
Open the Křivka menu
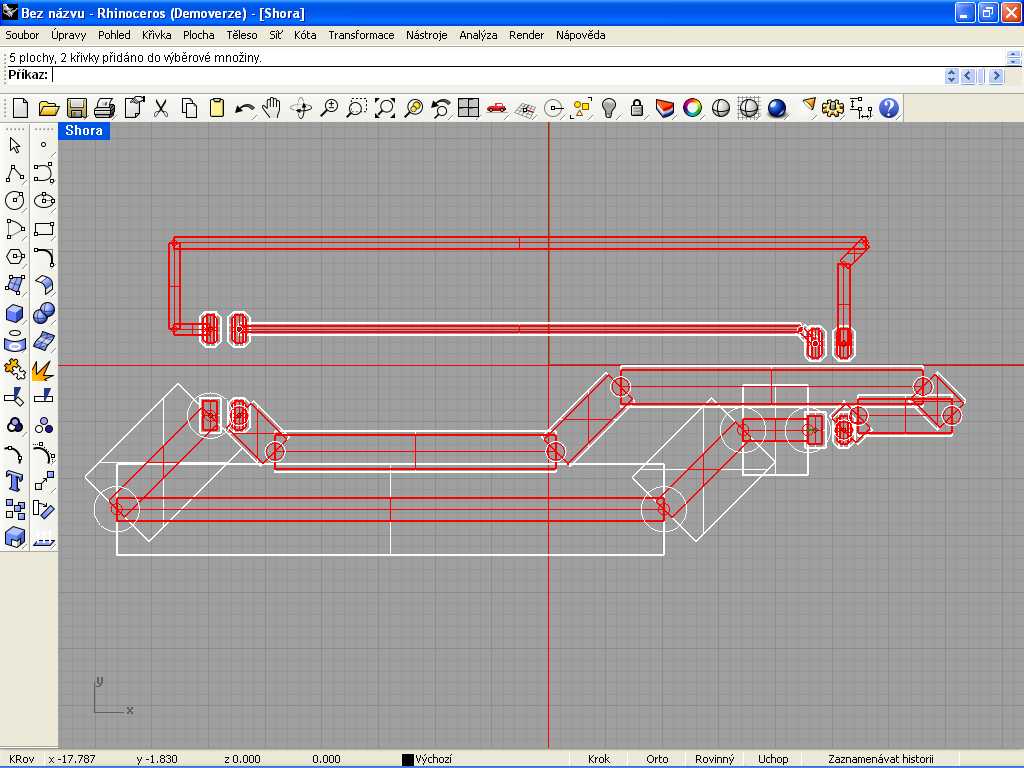(x=157, y=35)
